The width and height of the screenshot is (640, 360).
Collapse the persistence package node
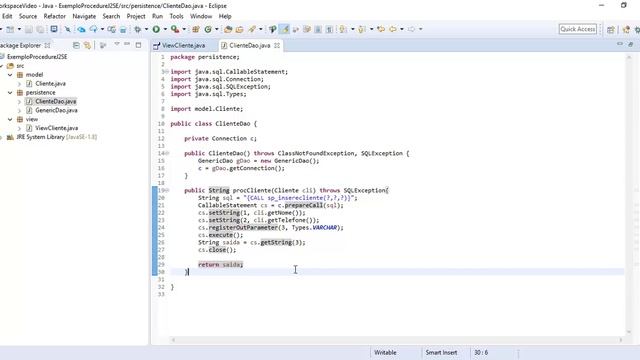coord(10,93)
